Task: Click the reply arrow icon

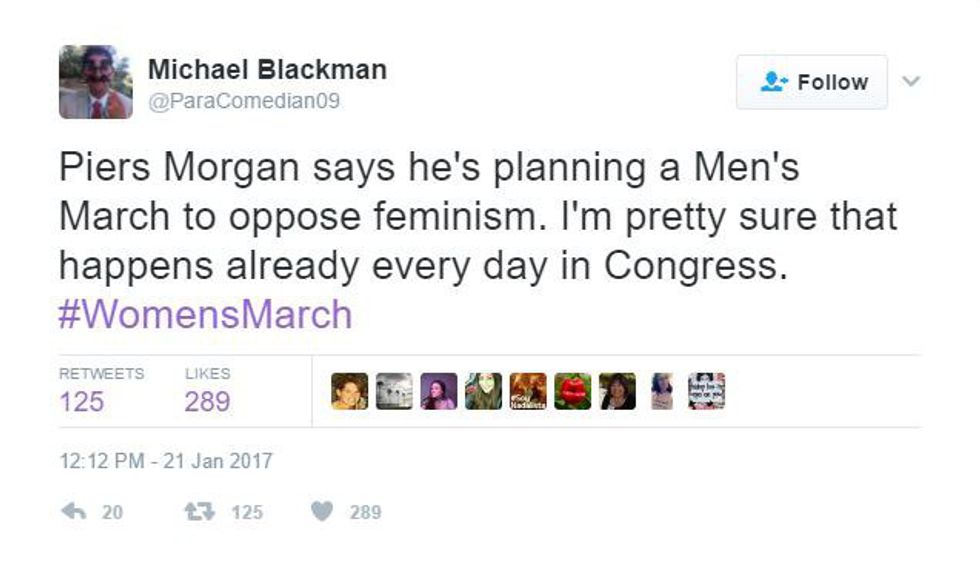Action: 73,512
